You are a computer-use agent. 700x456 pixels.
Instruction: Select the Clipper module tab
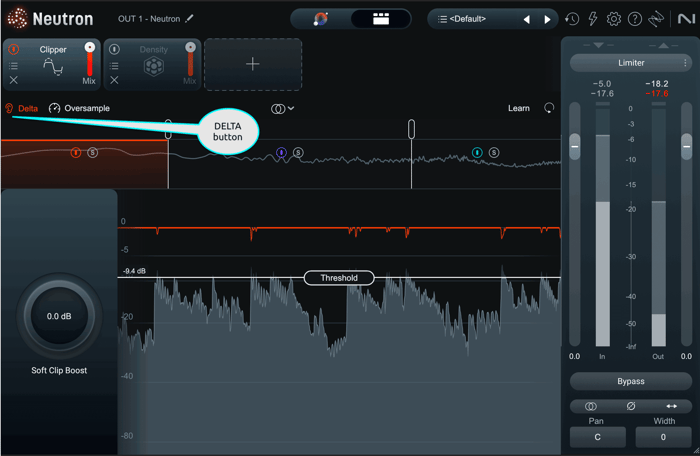pos(53,64)
